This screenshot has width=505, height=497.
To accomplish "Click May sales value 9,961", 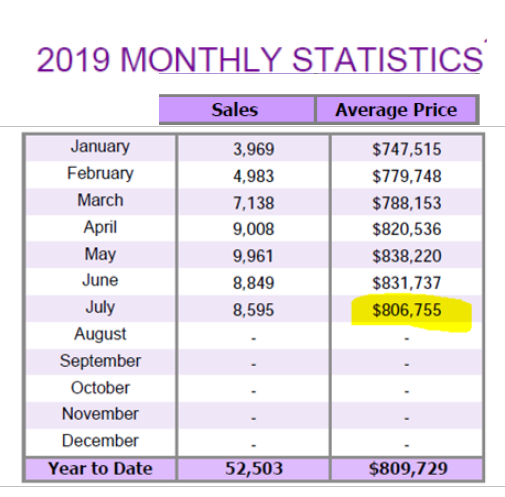I will tap(254, 256).
